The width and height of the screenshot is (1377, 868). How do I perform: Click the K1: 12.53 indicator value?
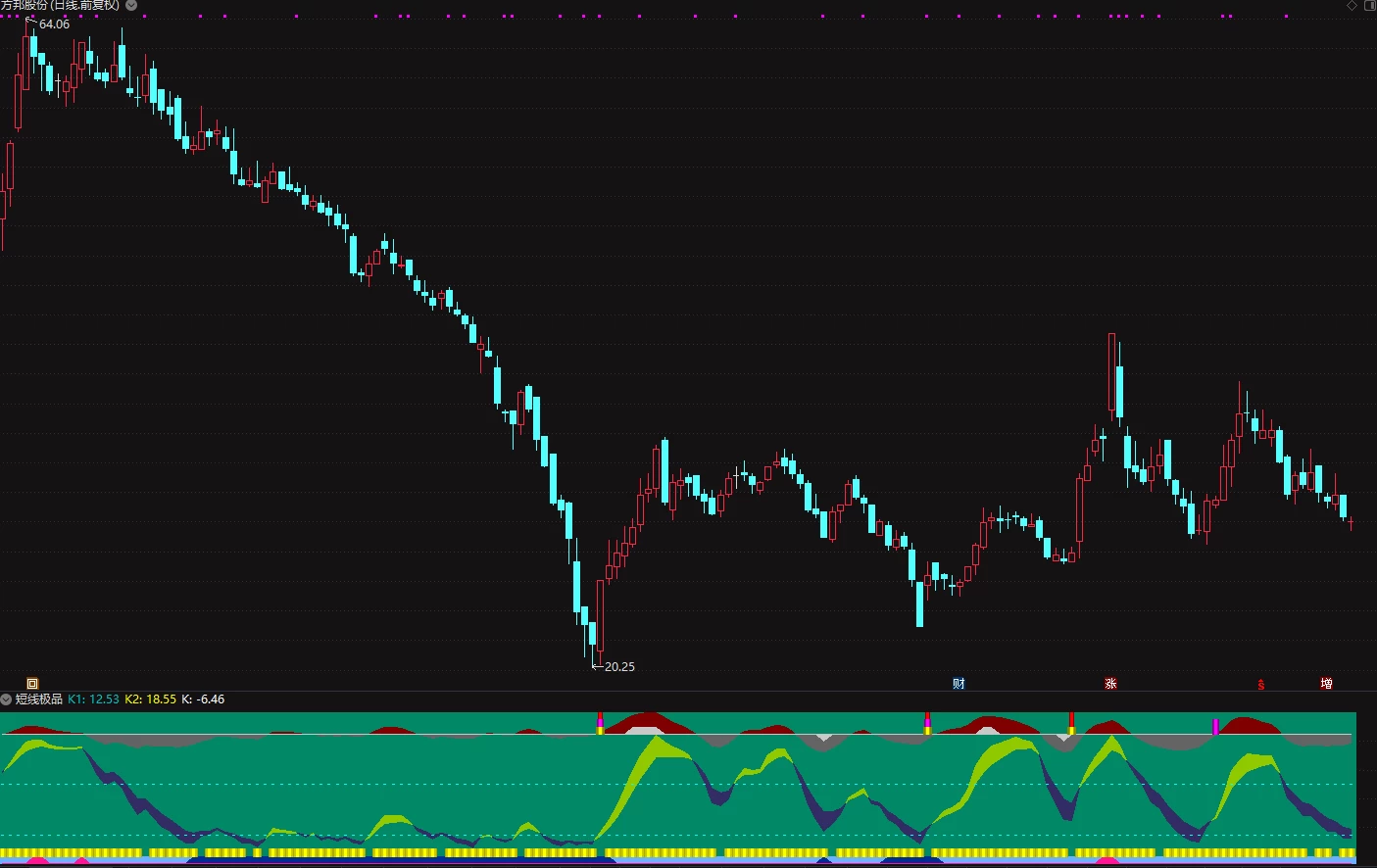point(93,699)
